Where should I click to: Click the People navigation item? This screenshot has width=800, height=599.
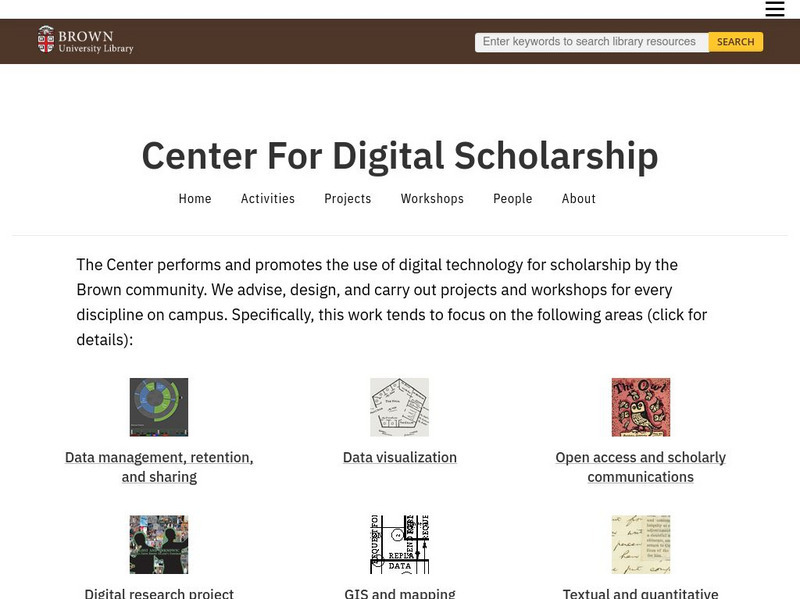point(513,199)
